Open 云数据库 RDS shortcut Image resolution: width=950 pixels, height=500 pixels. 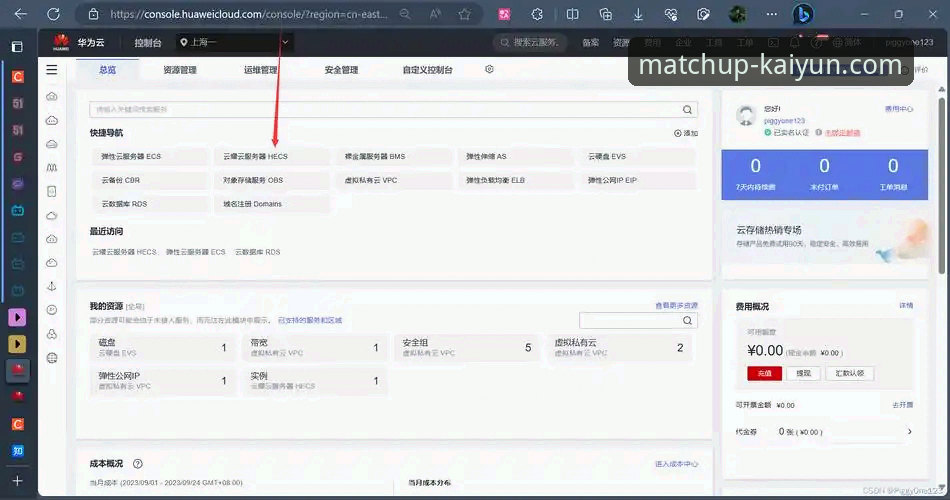(x=150, y=204)
